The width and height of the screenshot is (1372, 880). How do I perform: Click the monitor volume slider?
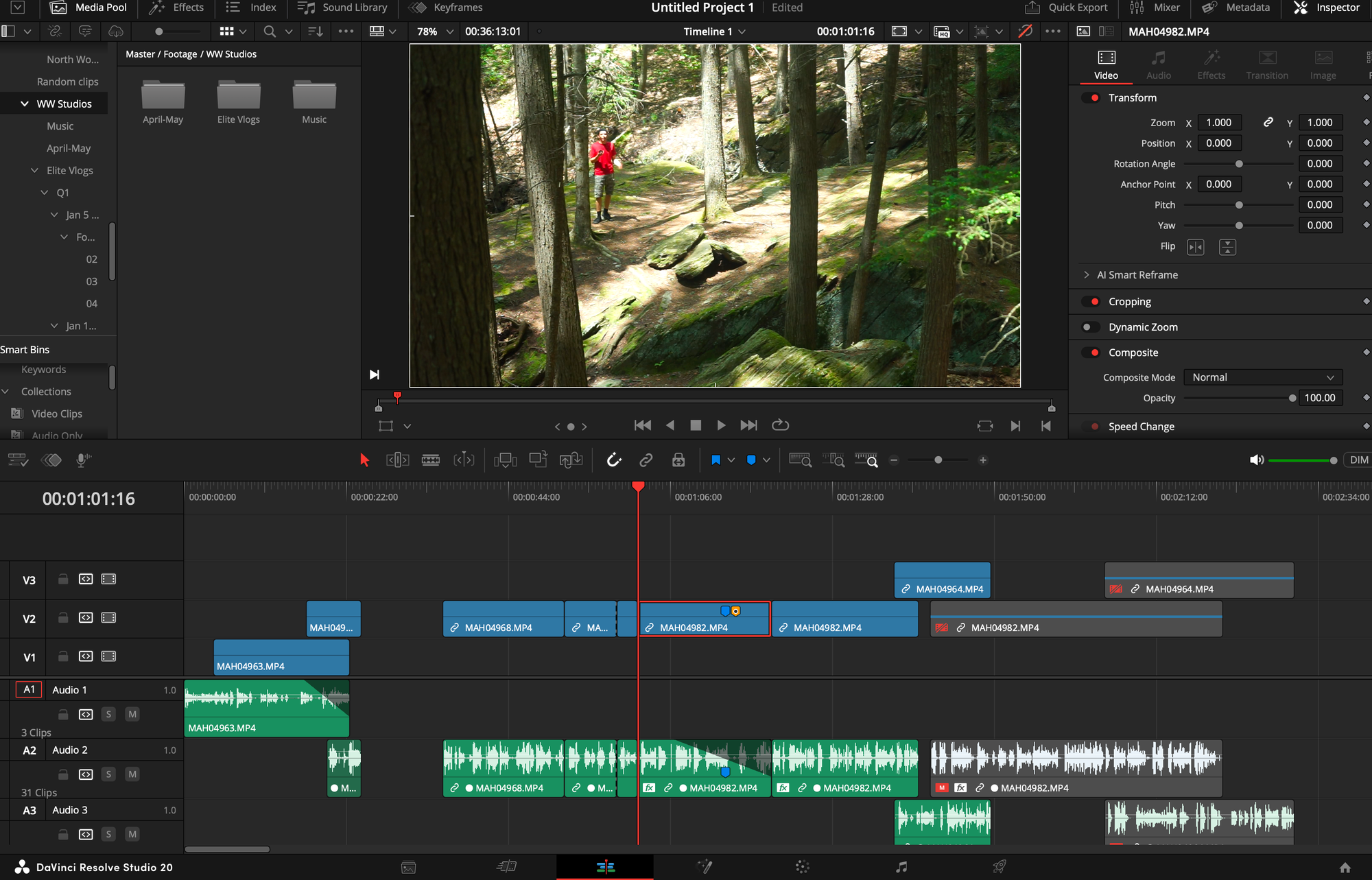pos(1303,460)
